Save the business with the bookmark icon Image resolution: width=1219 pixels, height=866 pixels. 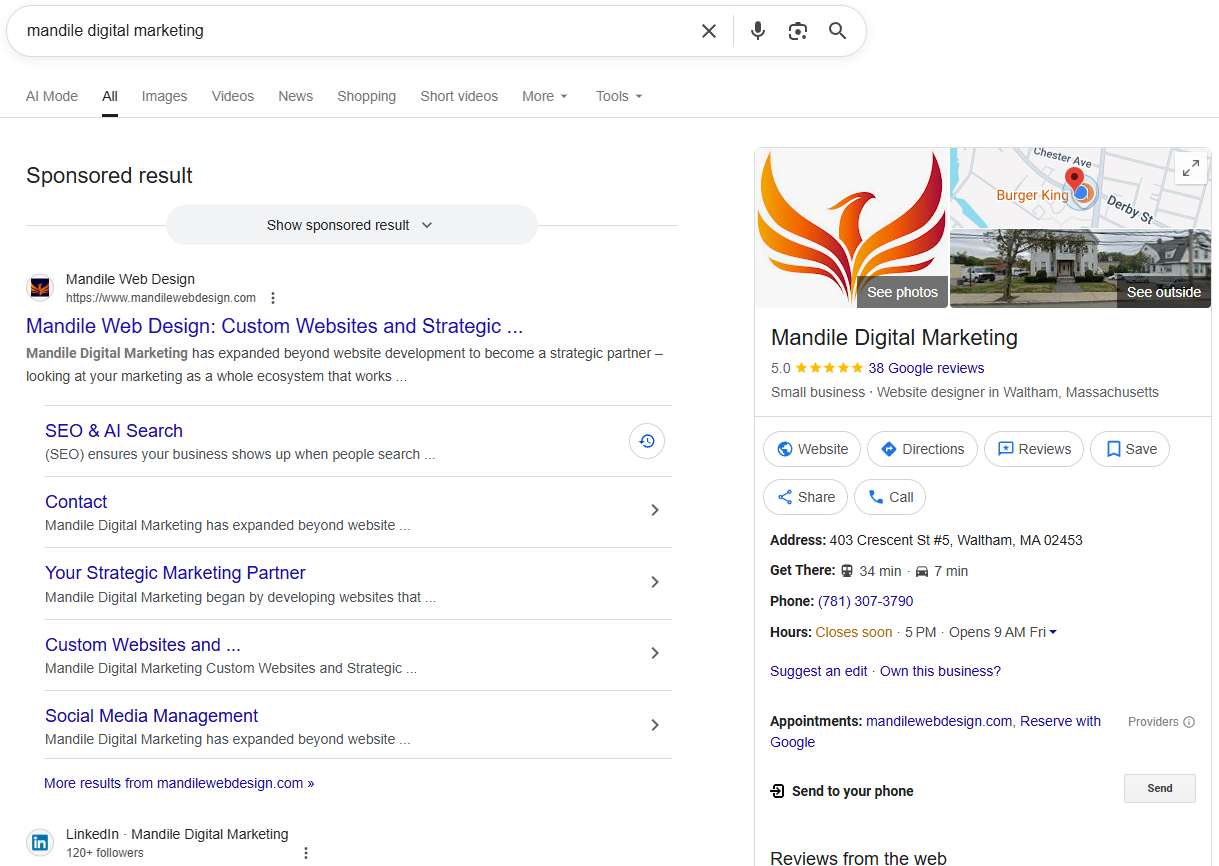(x=1130, y=449)
